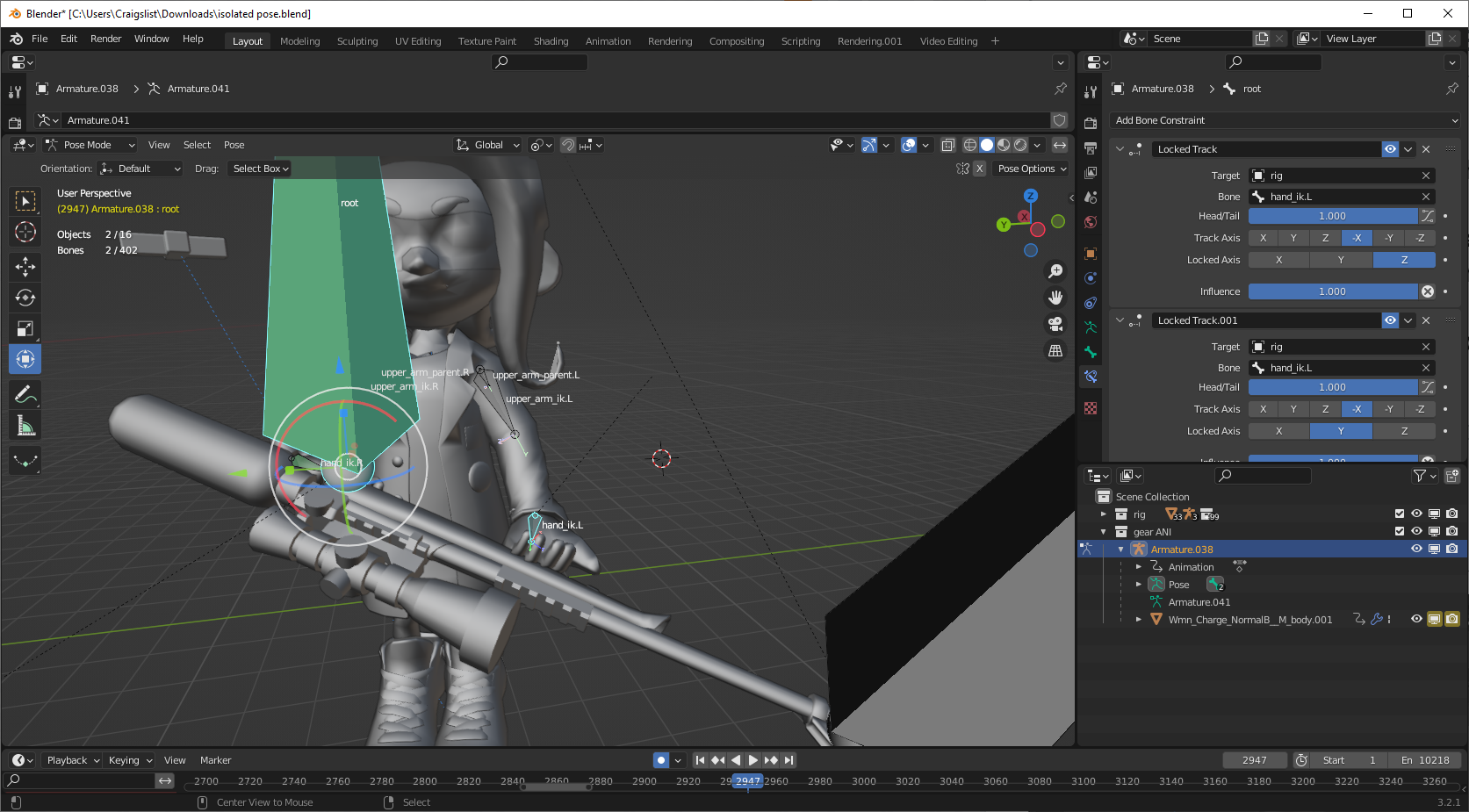The width and height of the screenshot is (1469, 812).
Task: Jump to the first frame
Action: (700, 760)
